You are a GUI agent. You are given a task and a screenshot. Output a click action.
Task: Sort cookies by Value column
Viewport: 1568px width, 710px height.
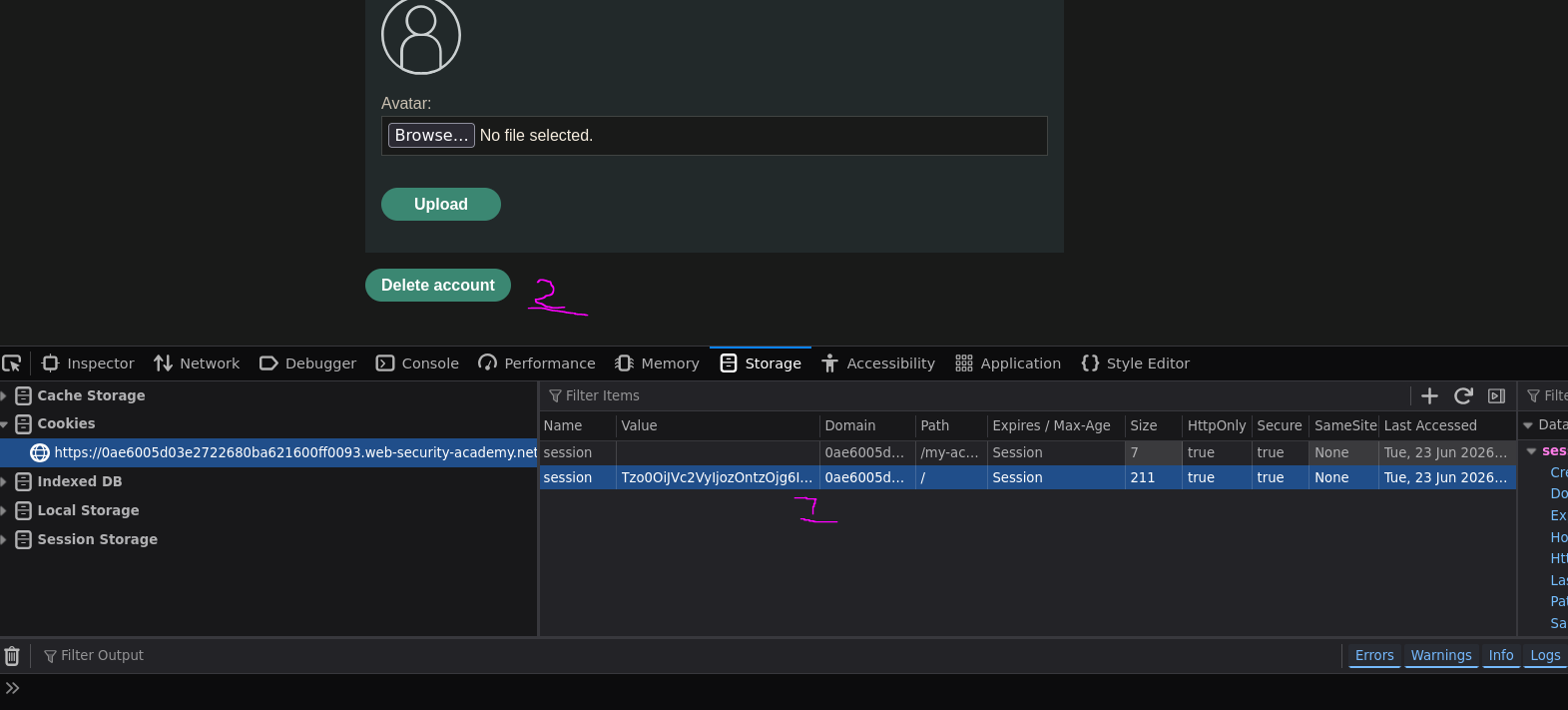[x=718, y=425]
